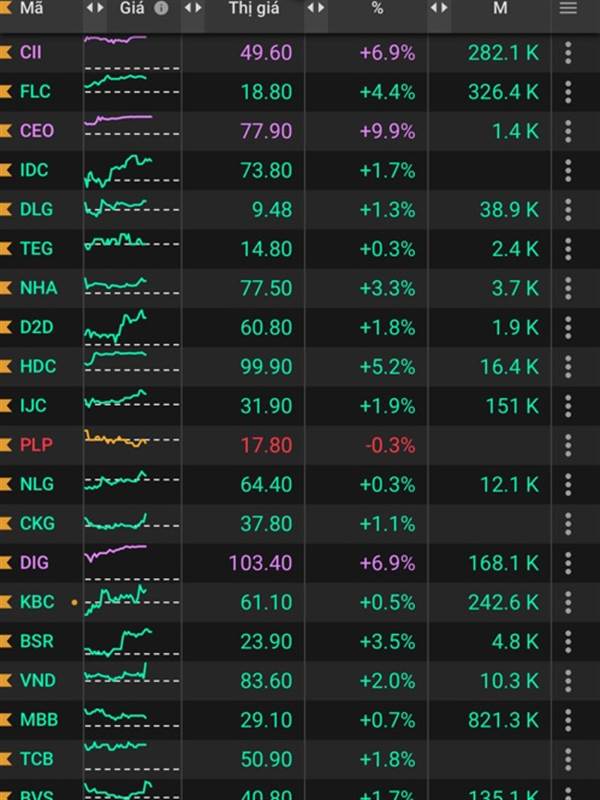Image resolution: width=600 pixels, height=800 pixels.
Task: Open the hamburger menu in the header
Action: pyautogui.click(x=568, y=8)
